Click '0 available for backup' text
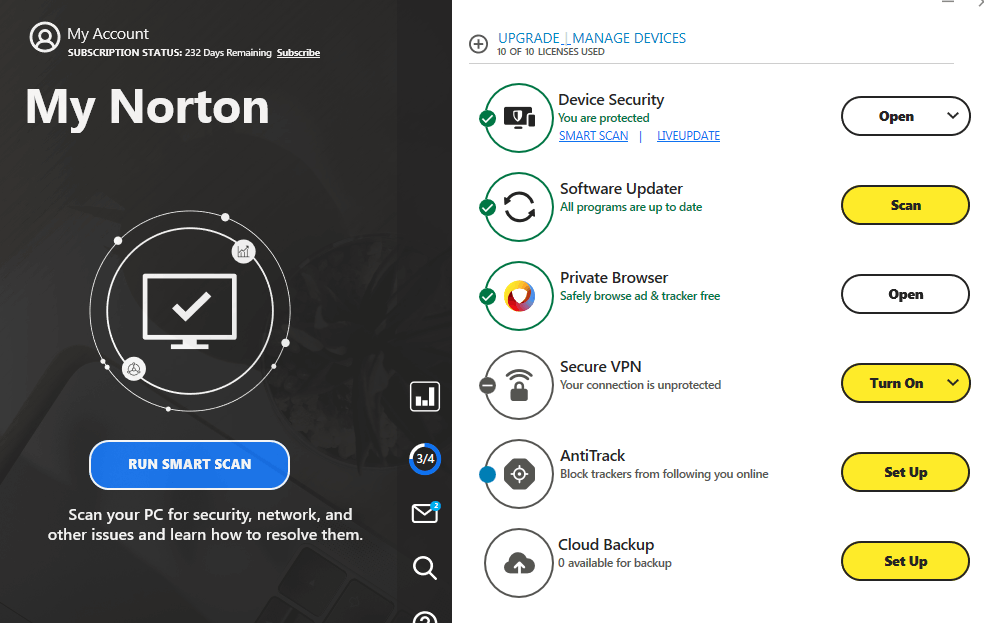 click(615, 563)
